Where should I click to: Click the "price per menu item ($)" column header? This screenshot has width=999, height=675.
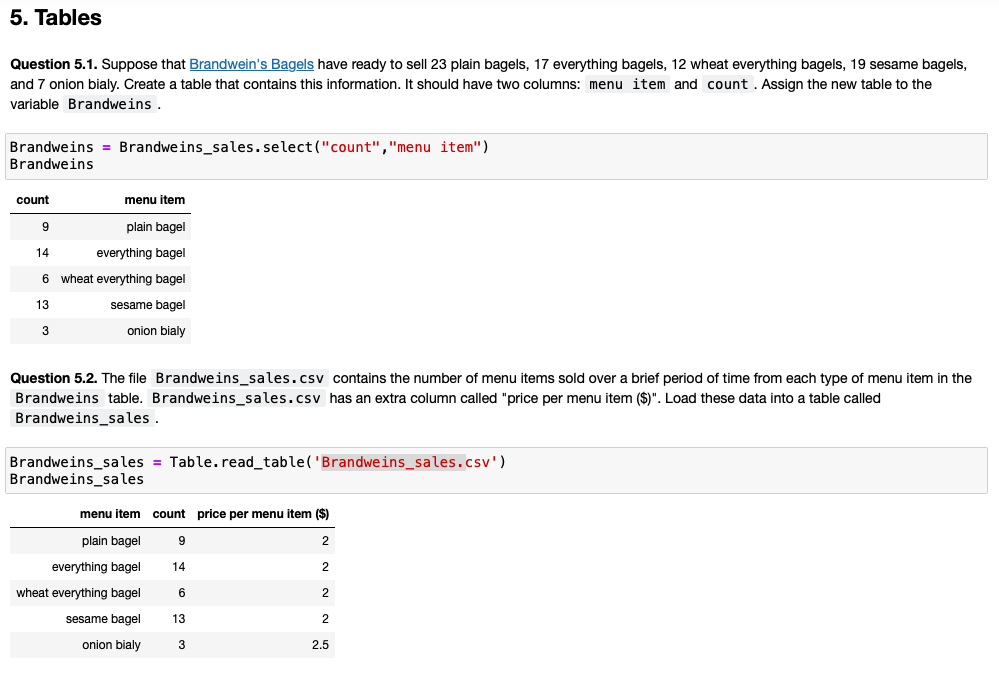(x=263, y=514)
